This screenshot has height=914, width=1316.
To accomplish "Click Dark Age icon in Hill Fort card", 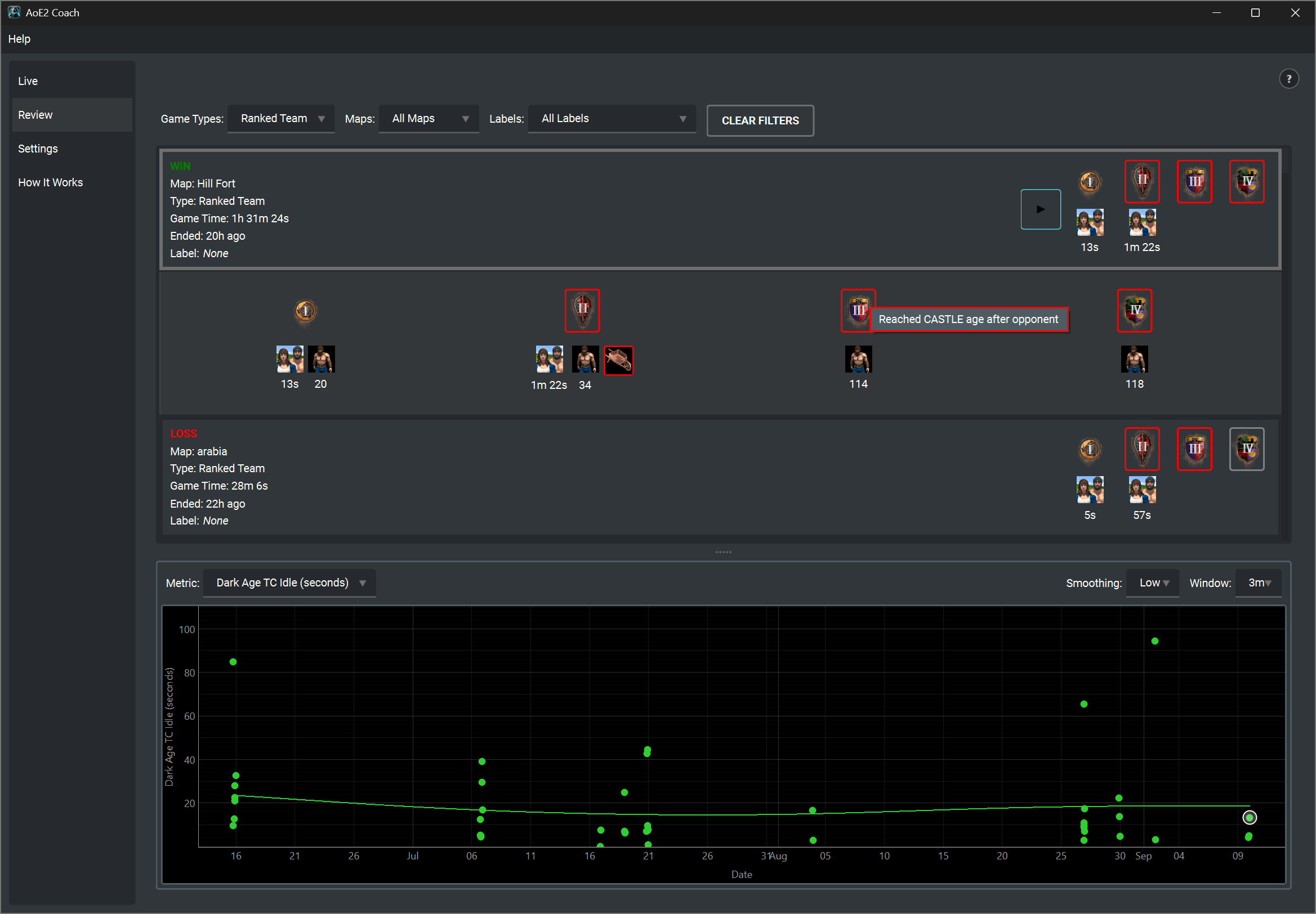I will (1090, 182).
